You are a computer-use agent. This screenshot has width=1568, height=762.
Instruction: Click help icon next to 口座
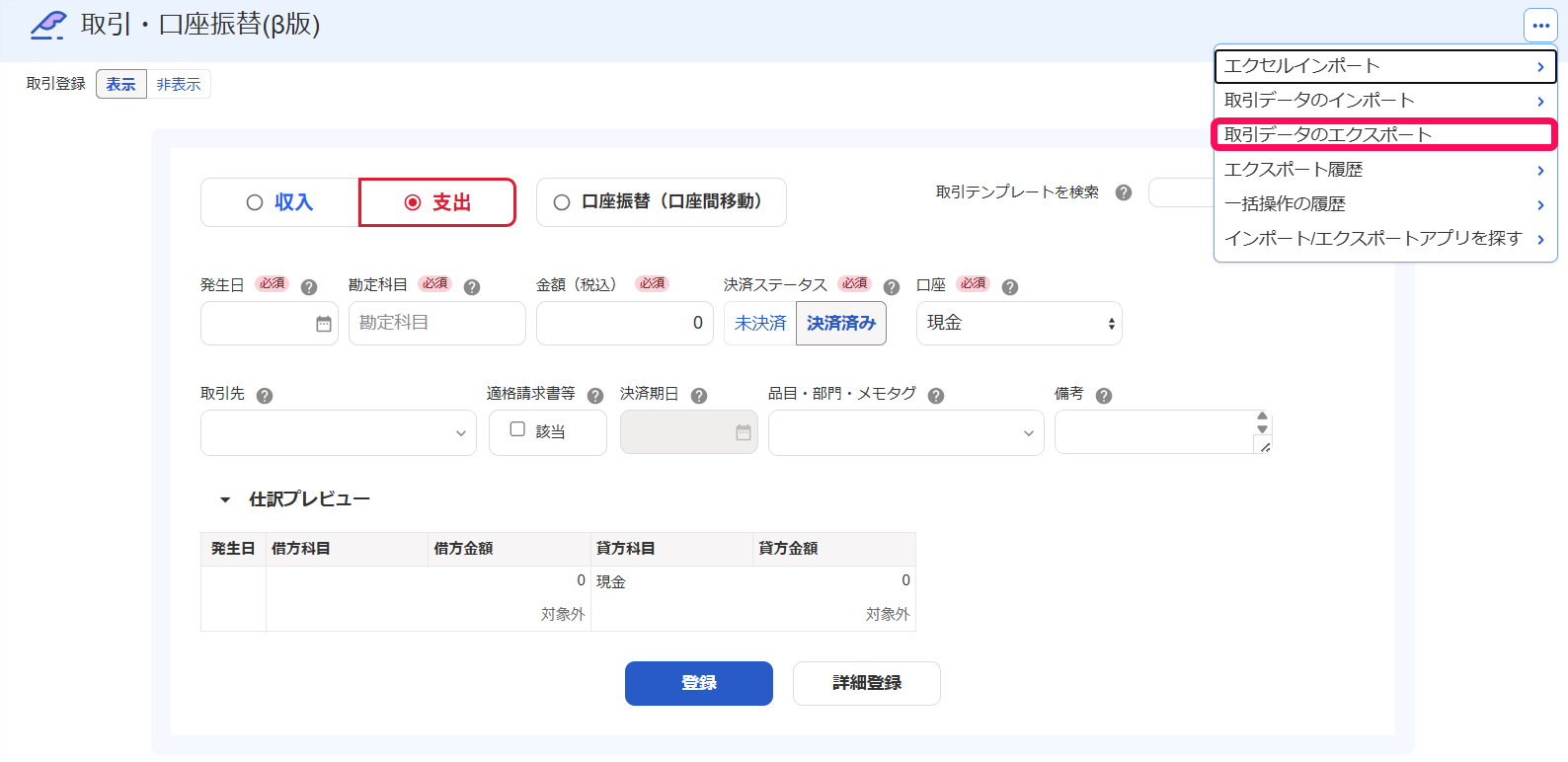pyautogui.click(x=1010, y=287)
